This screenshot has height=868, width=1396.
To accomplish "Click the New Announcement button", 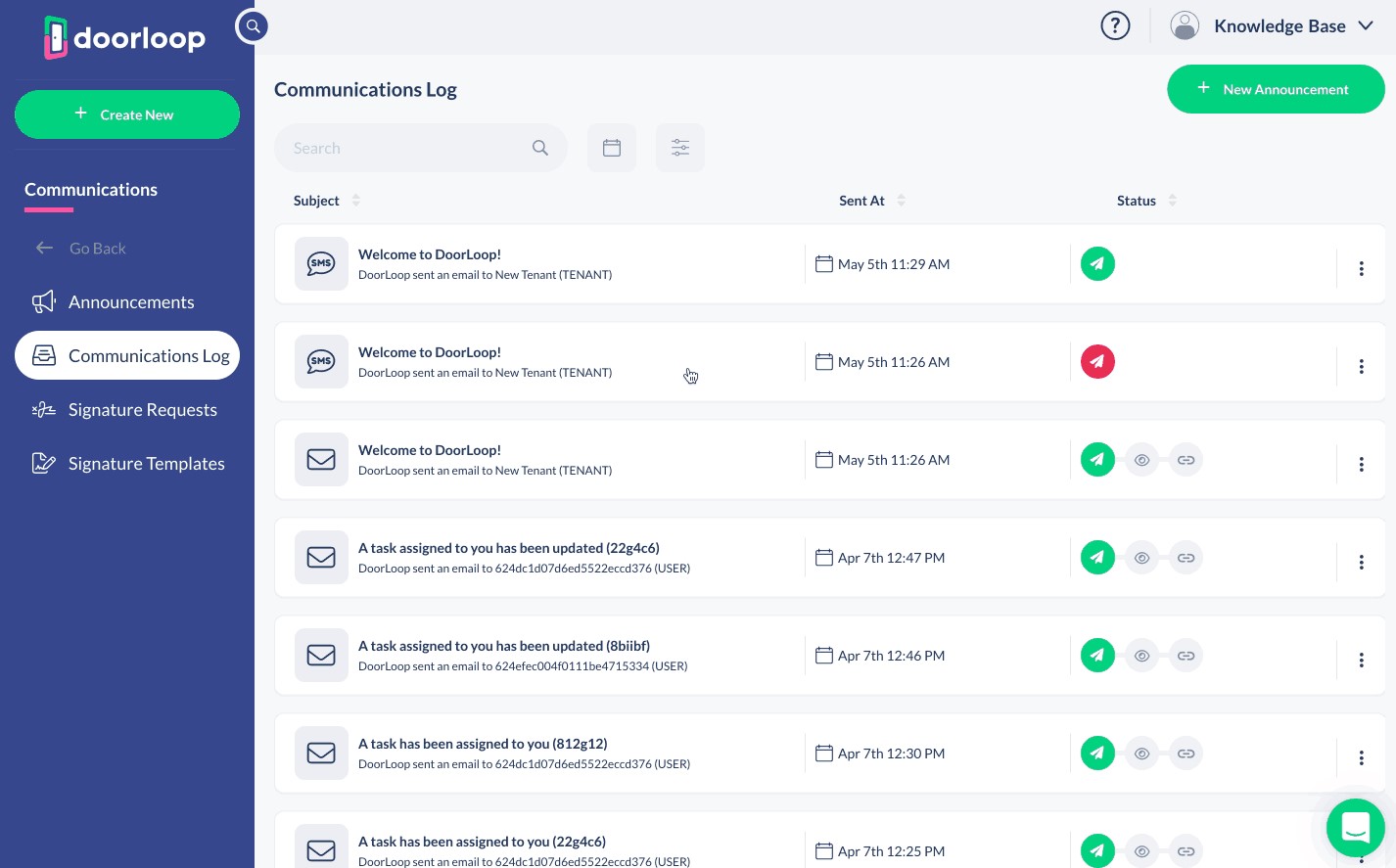I will click(1276, 89).
